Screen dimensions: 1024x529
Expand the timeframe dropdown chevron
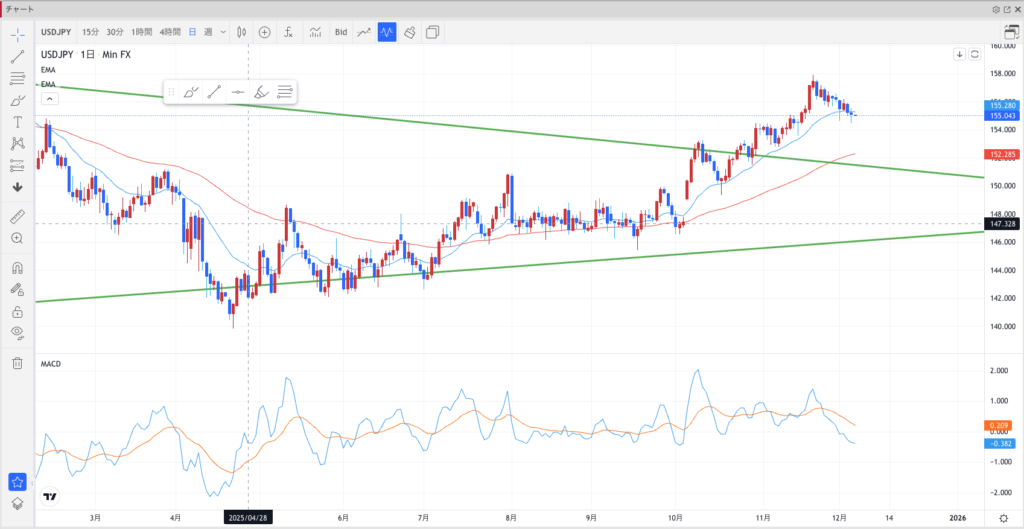(x=223, y=32)
